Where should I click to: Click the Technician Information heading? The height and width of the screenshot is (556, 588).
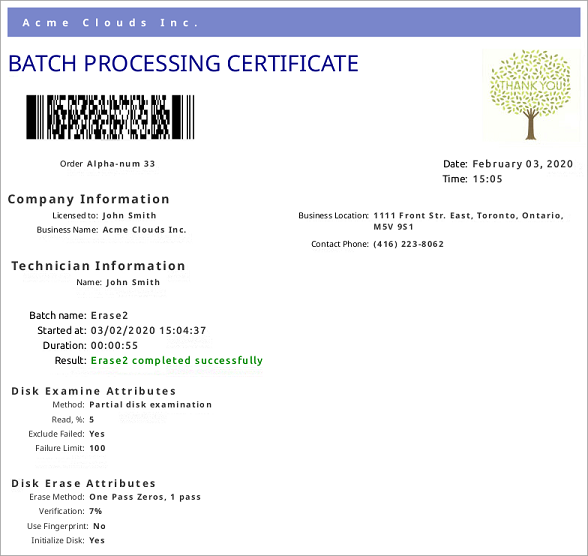tap(98, 266)
